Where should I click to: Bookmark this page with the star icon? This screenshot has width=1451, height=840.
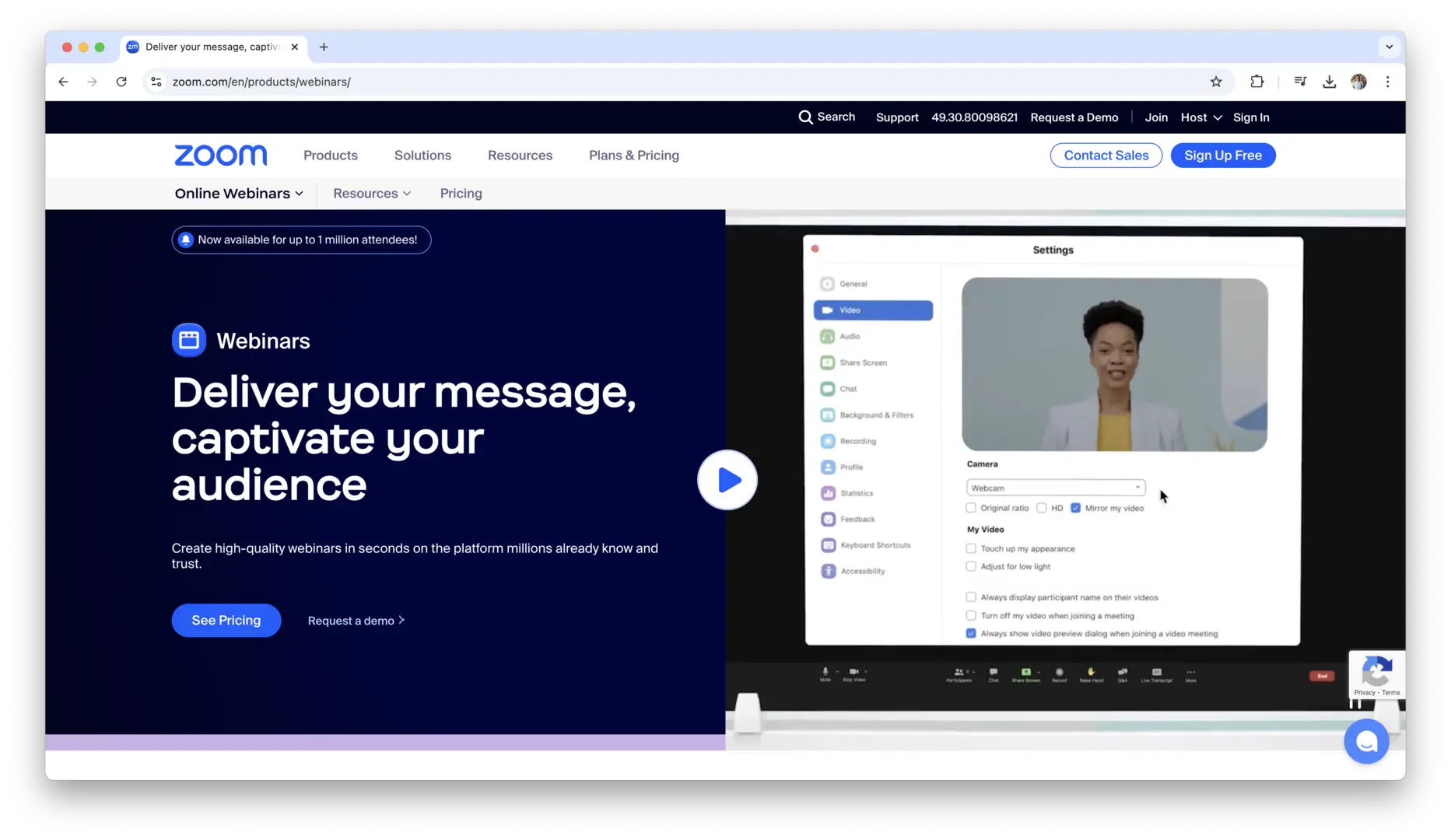[x=1216, y=82]
